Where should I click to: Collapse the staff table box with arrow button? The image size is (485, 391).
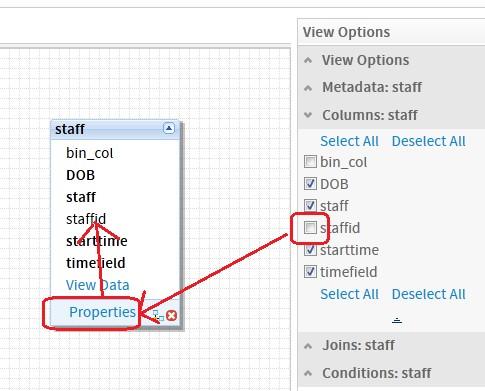tap(169, 128)
